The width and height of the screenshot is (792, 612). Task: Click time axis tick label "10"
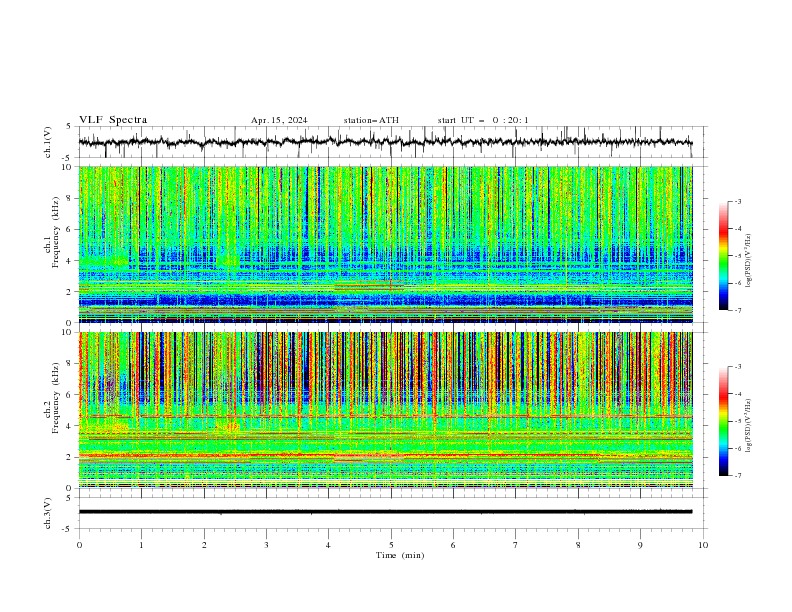pyautogui.click(x=703, y=545)
